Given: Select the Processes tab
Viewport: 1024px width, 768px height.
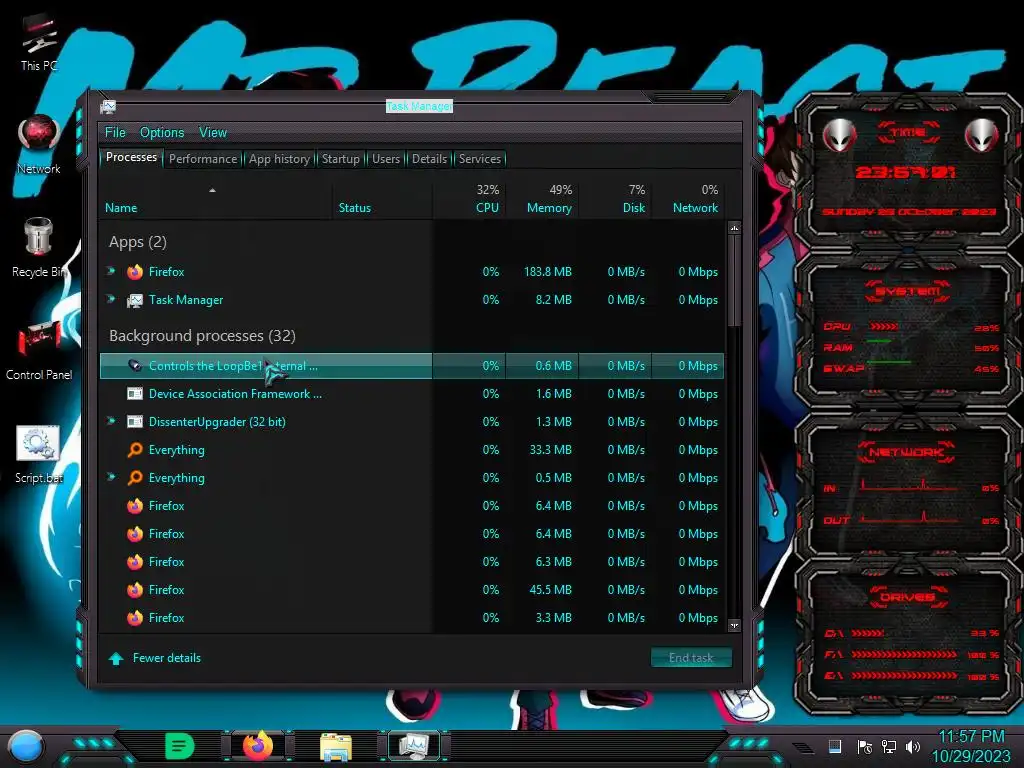Looking at the screenshot, I should coord(131,157).
